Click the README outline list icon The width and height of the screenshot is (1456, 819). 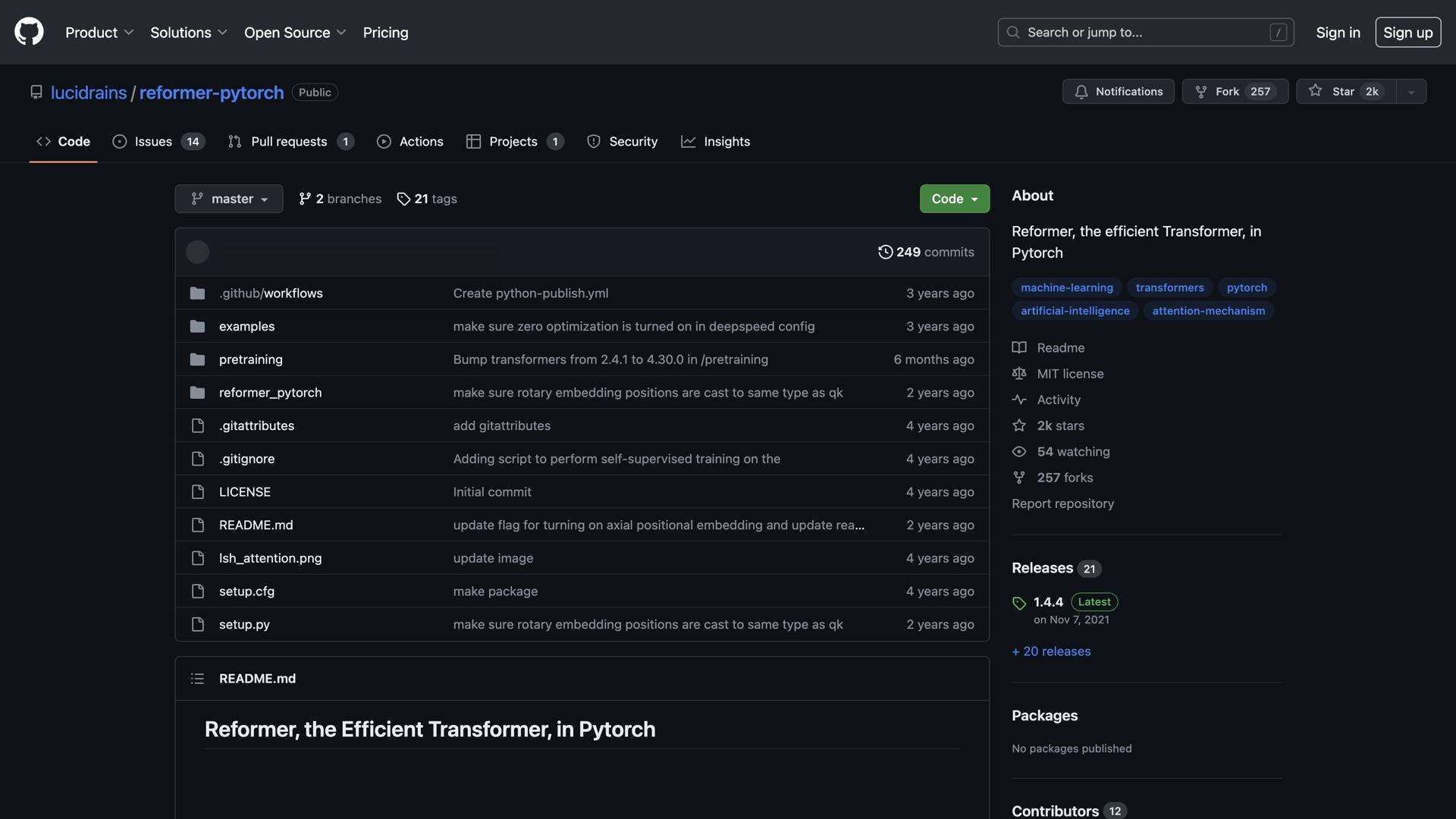click(x=197, y=679)
